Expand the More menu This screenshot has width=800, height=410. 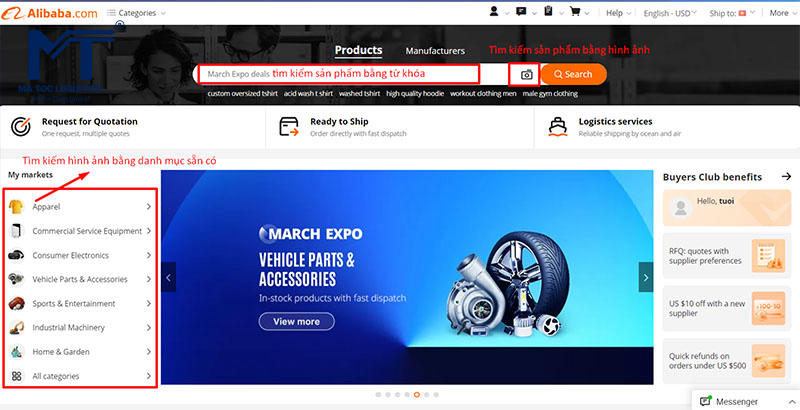pos(783,13)
